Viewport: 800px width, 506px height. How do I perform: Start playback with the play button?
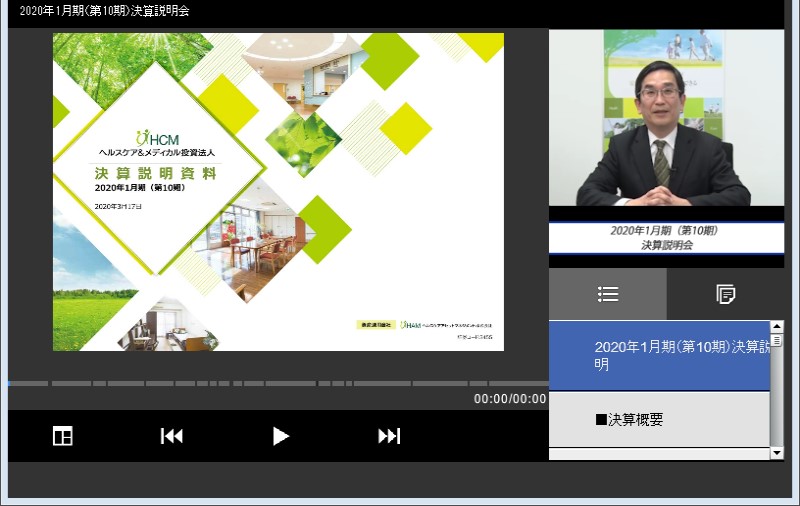280,436
